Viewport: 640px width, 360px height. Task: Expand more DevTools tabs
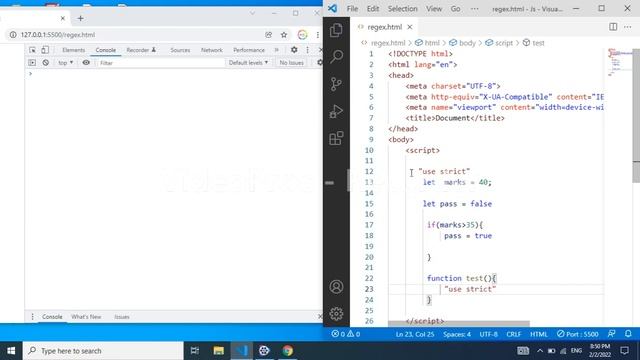276,50
